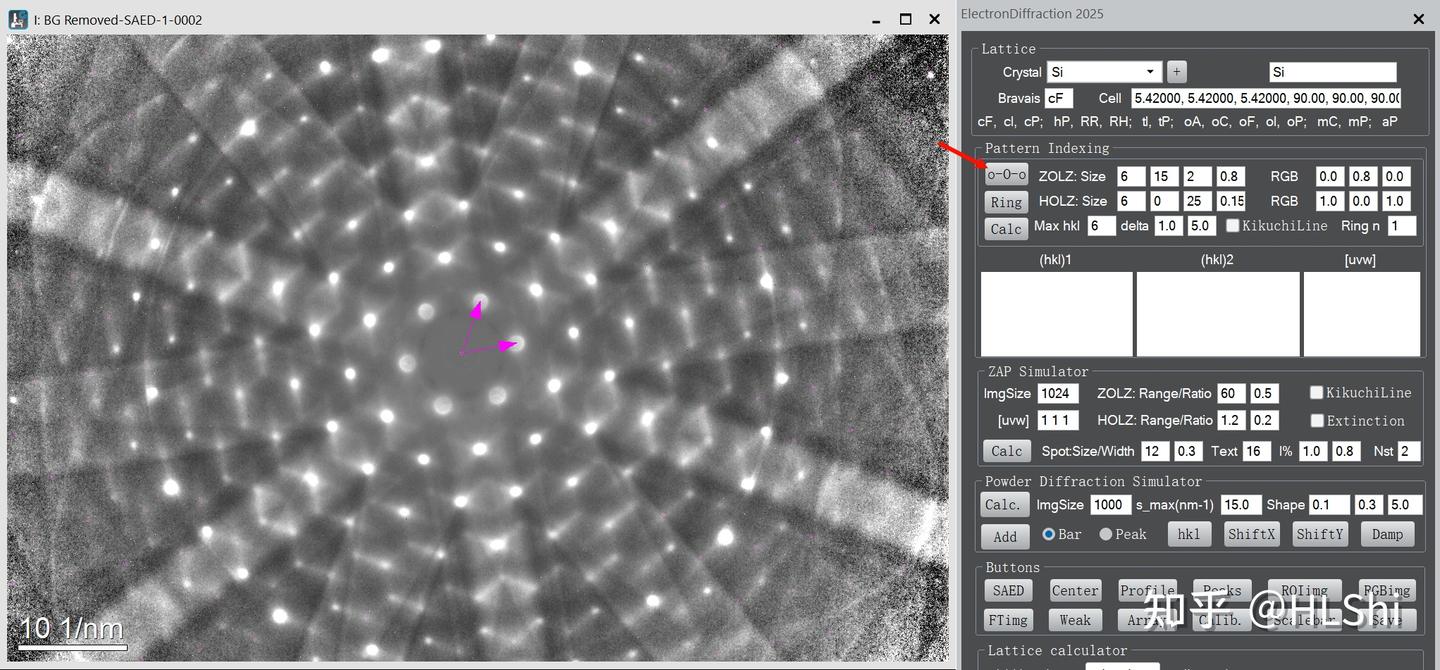
Task: Enable KikuchiLine checkbox in Pattern Indexing
Action: point(1233,226)
